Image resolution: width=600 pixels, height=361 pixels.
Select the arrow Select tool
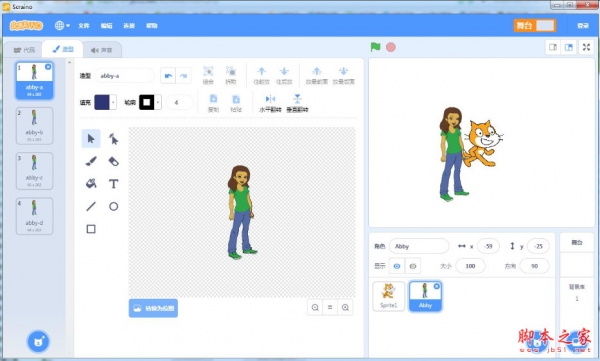91,139
